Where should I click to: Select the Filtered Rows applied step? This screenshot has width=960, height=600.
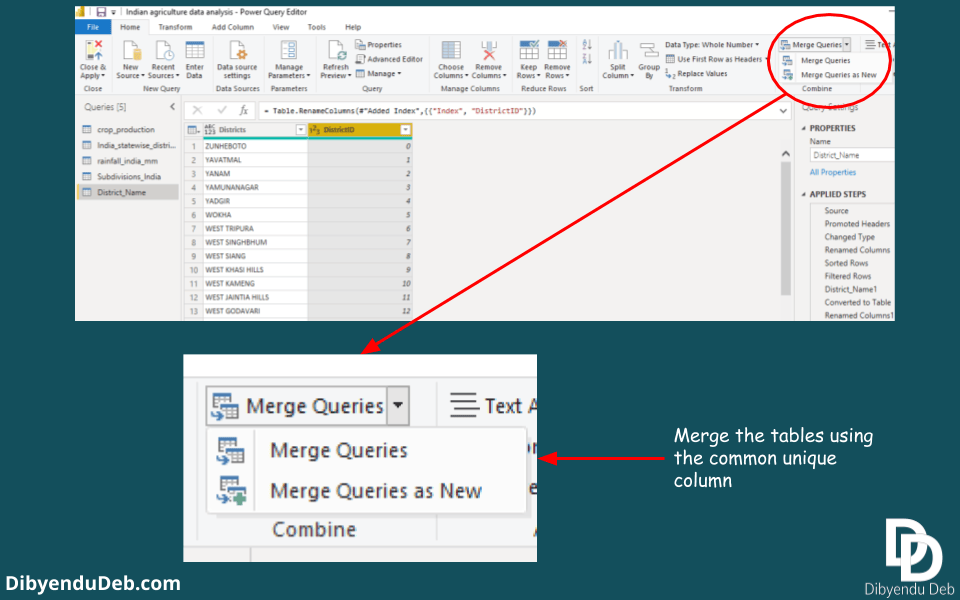847,276
